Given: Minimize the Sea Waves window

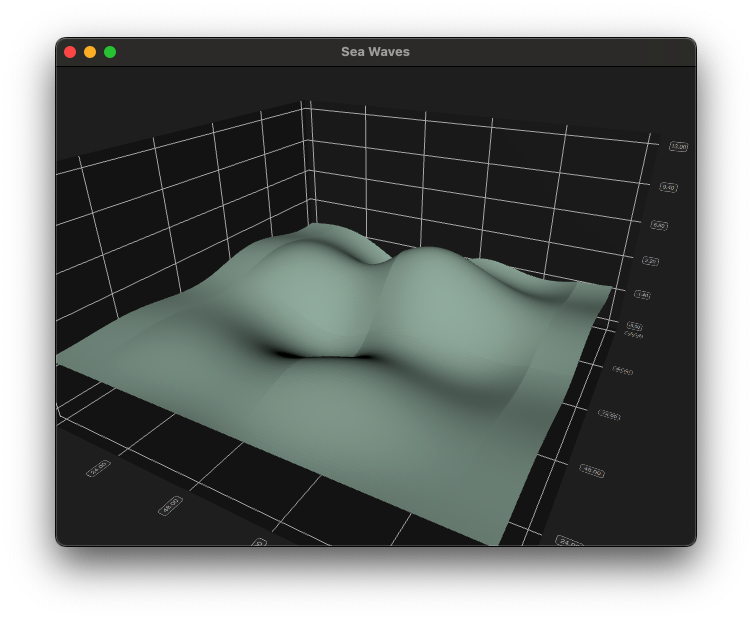Looking at the screenshot, I should point(90,52).
